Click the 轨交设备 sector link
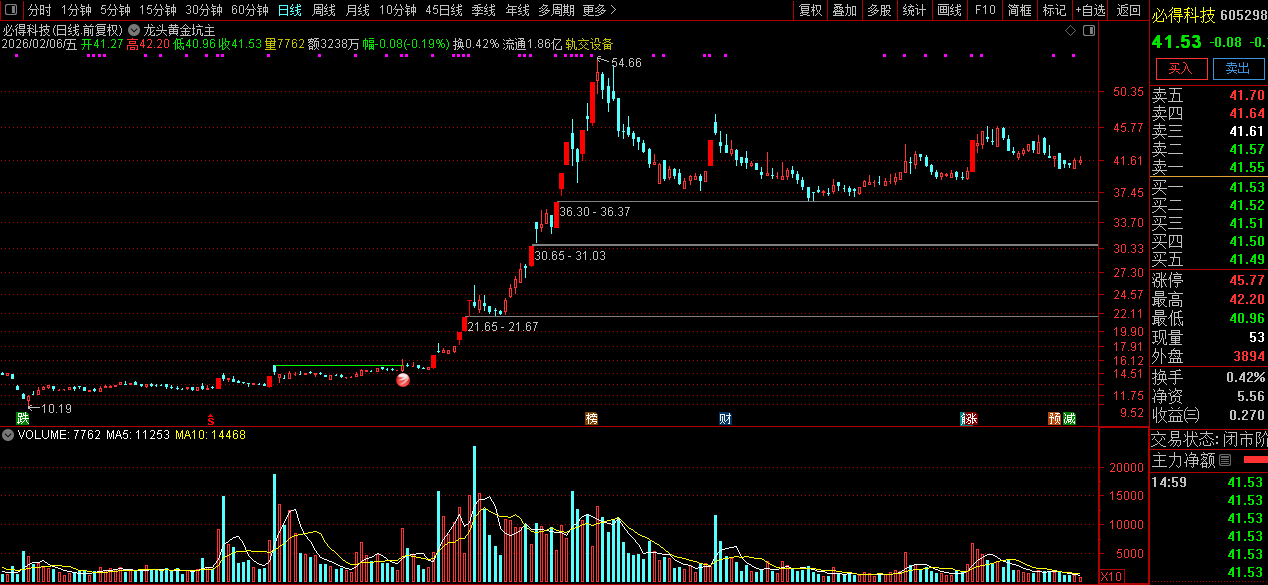 click(x=590, y=45)
